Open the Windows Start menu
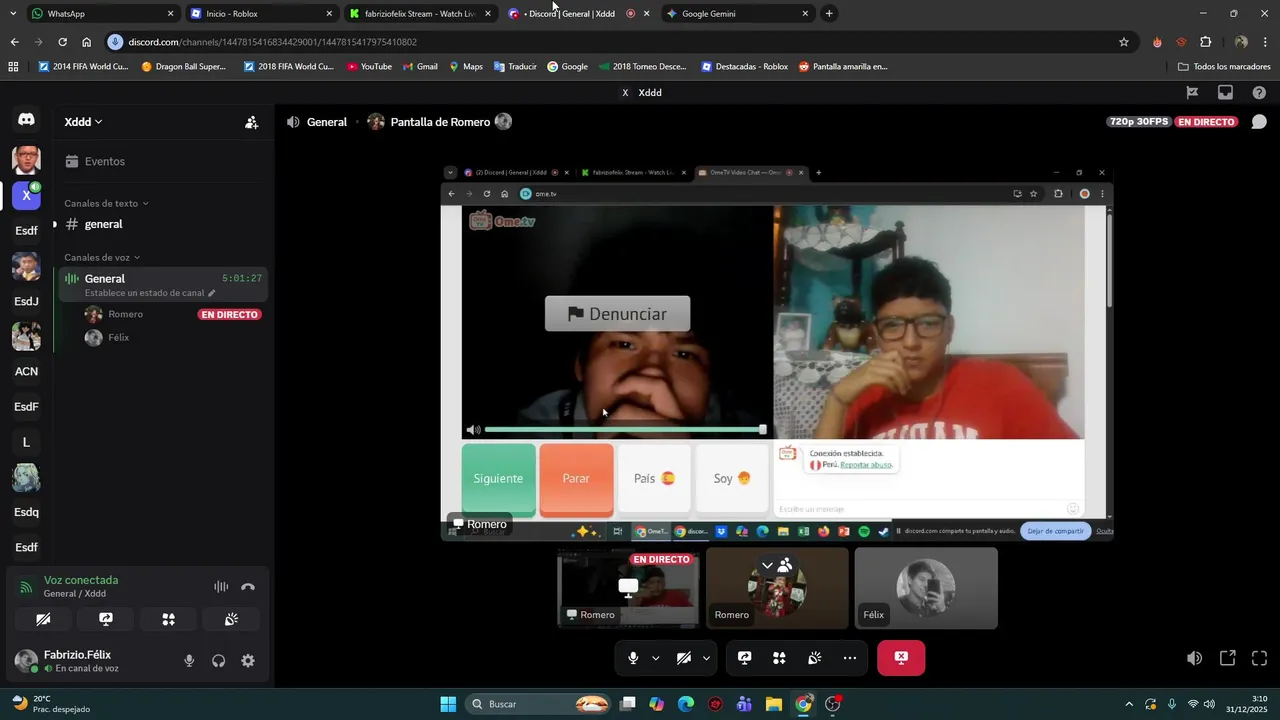Viewport: 1280px width, 720px height. pos(448,704)
